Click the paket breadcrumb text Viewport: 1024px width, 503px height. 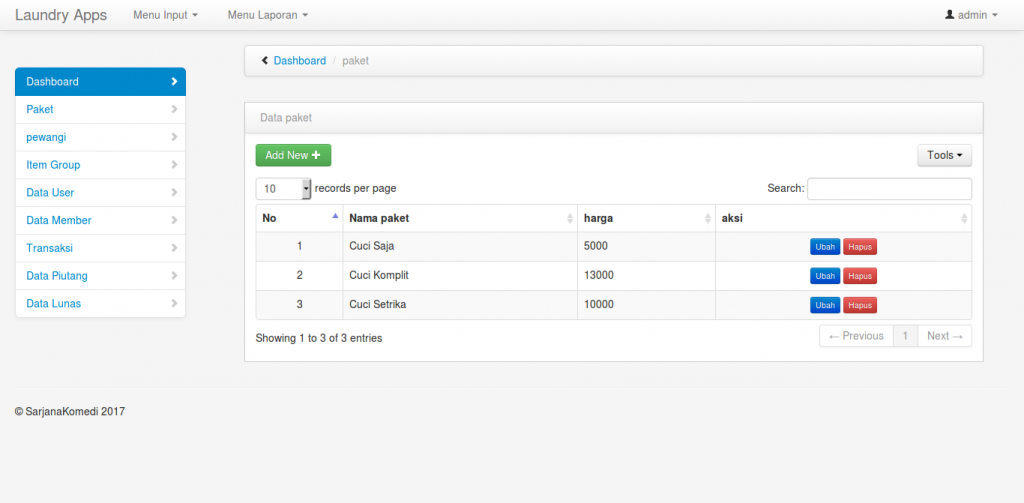pos(355,61)
